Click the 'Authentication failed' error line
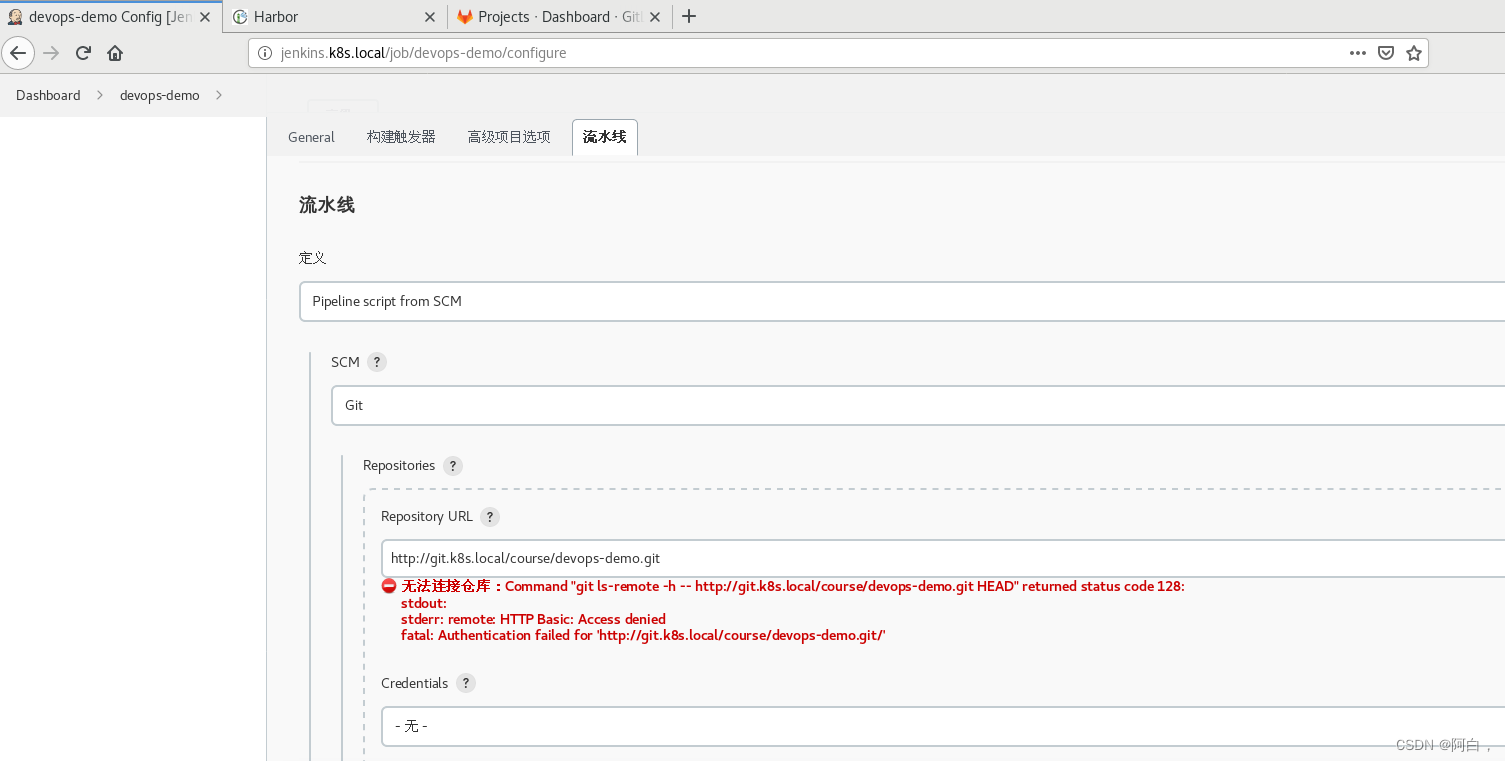The height and width of the screenshot is (761, 1505). tap(643, 635)
